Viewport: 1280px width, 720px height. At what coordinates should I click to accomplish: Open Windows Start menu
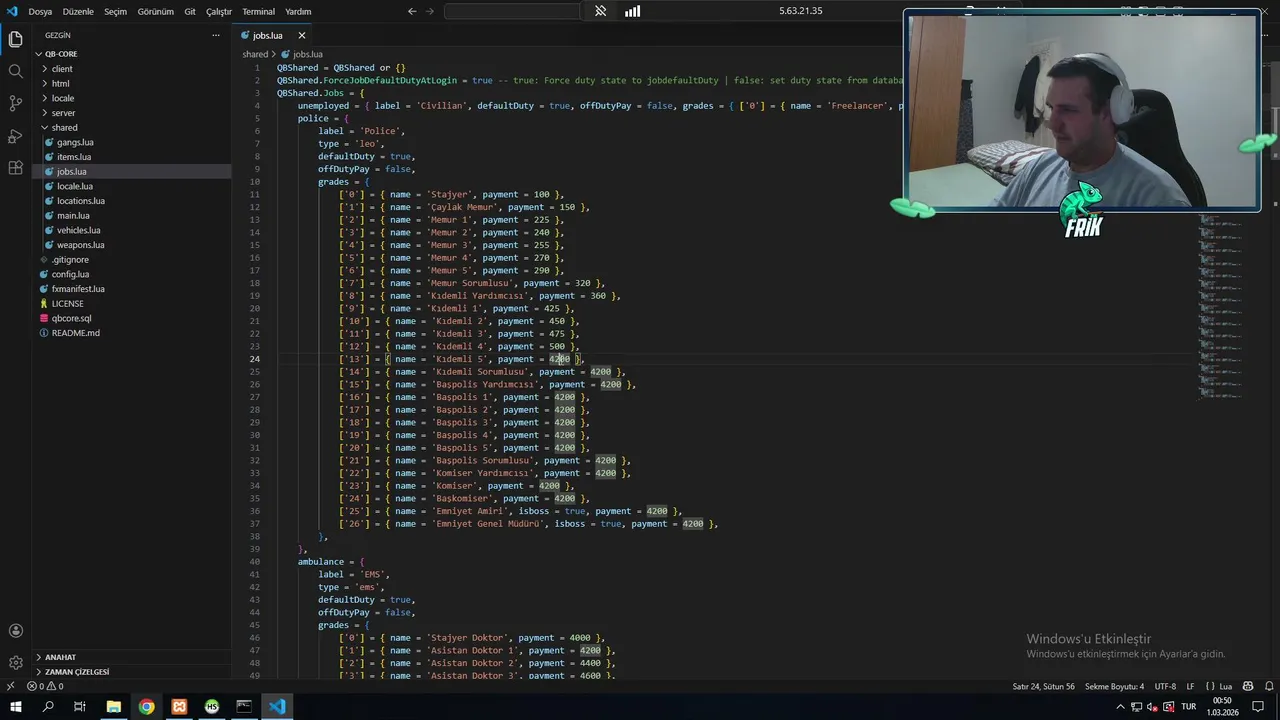click(x=15, y=706)
